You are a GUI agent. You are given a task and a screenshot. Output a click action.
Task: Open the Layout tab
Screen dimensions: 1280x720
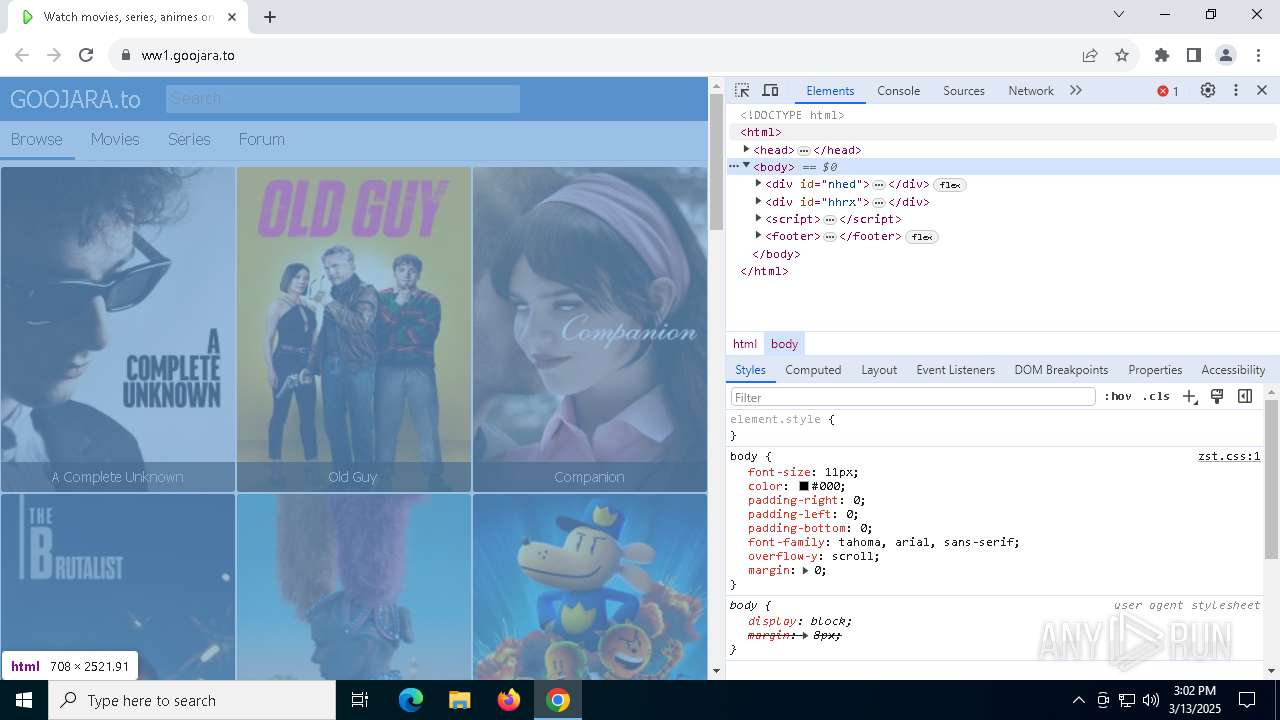[x=879, y=369]
